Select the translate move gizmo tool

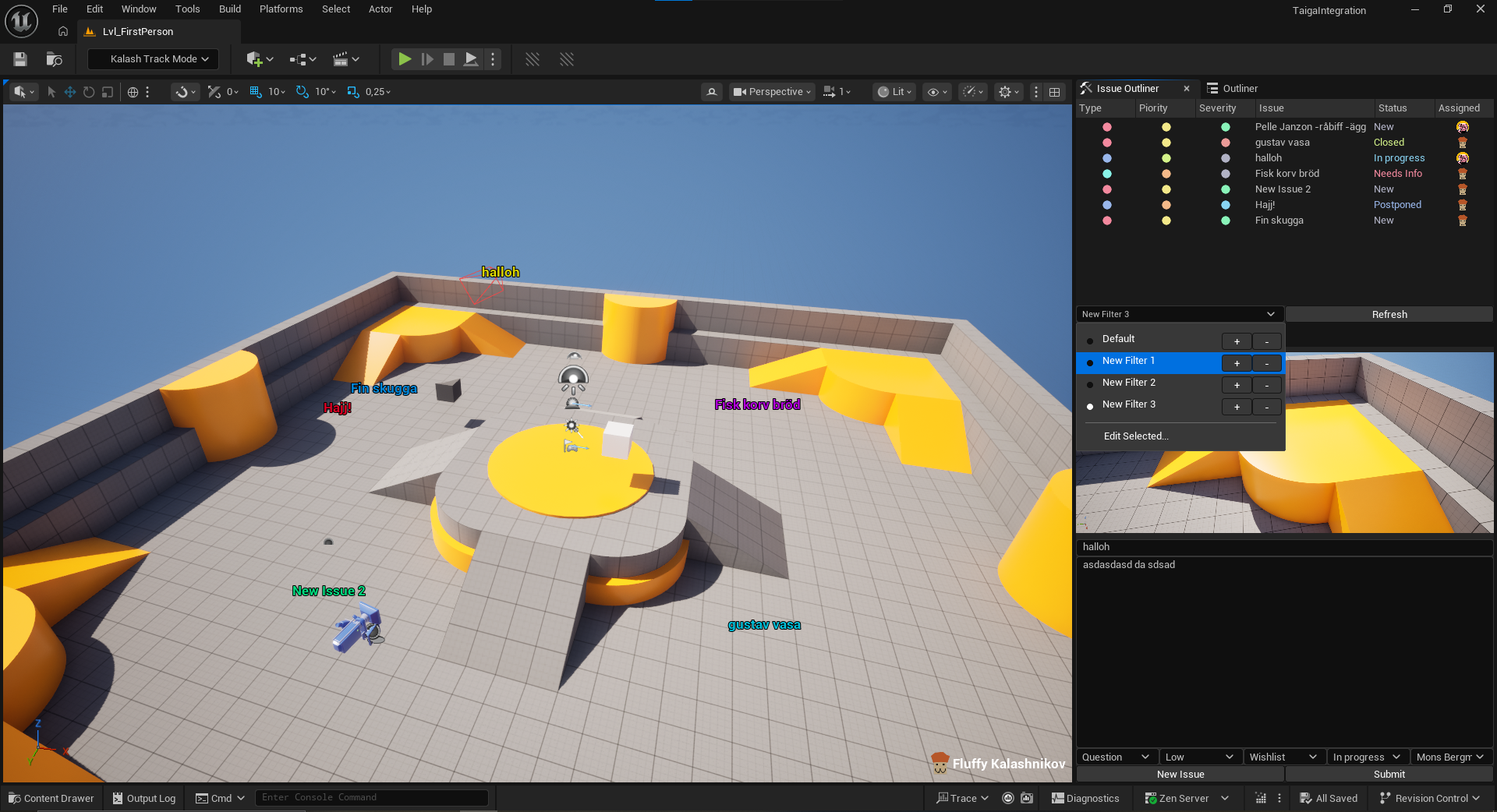point(70,92)
